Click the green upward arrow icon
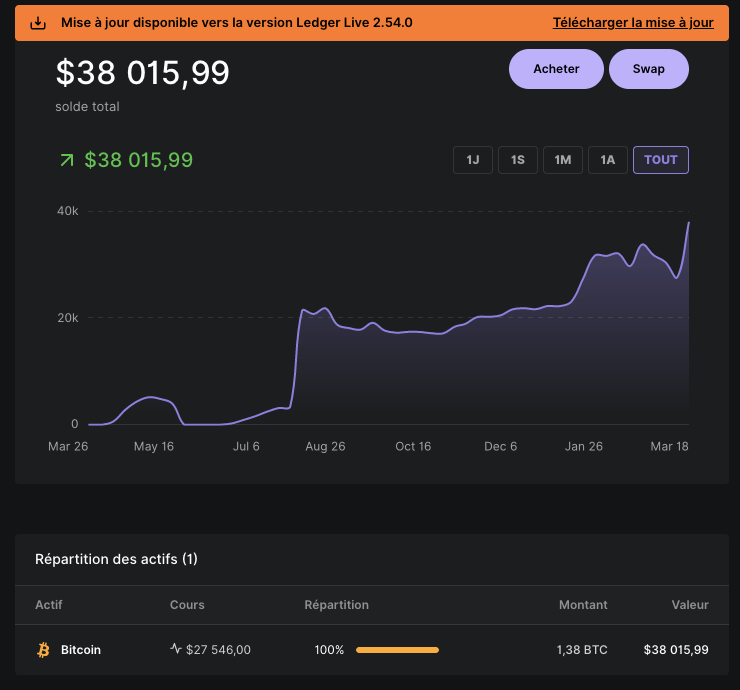Image resolution: width=740 pixels, height=690 pixels. (67, 160)
